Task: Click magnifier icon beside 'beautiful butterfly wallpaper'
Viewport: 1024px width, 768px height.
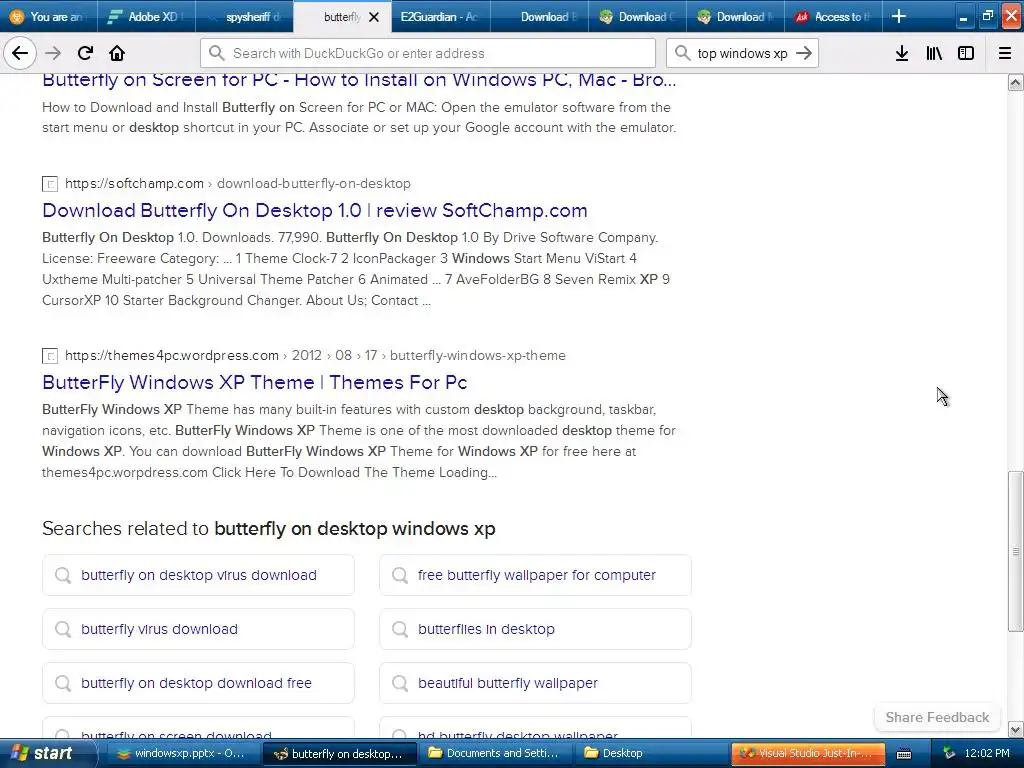Action: click(400, 683)
